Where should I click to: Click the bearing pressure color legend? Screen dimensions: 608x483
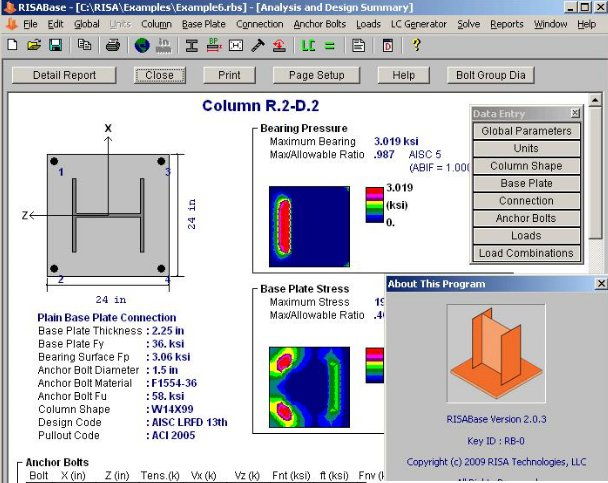tap(374, 205)
